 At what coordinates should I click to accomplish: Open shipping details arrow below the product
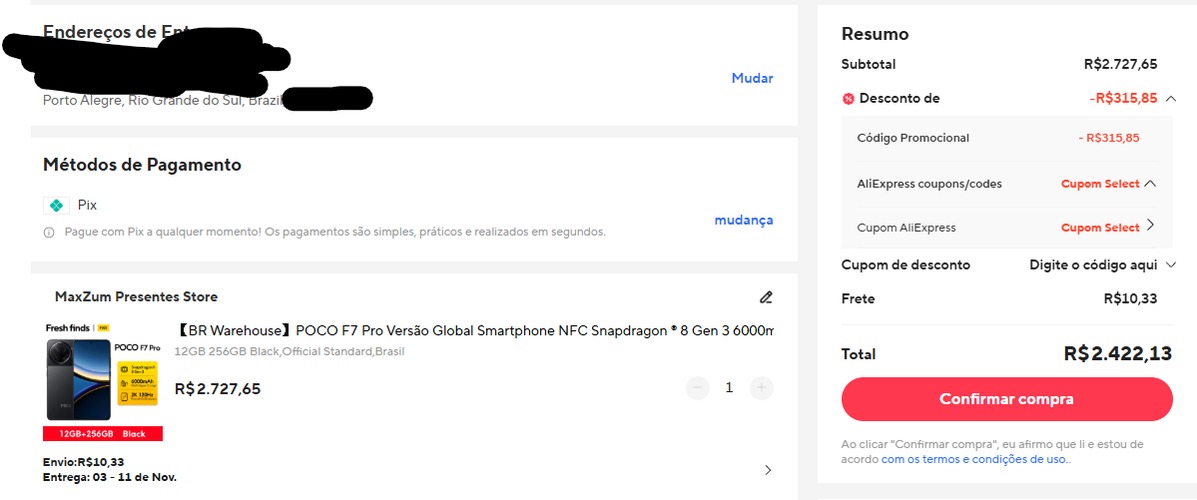click(767, 470)
